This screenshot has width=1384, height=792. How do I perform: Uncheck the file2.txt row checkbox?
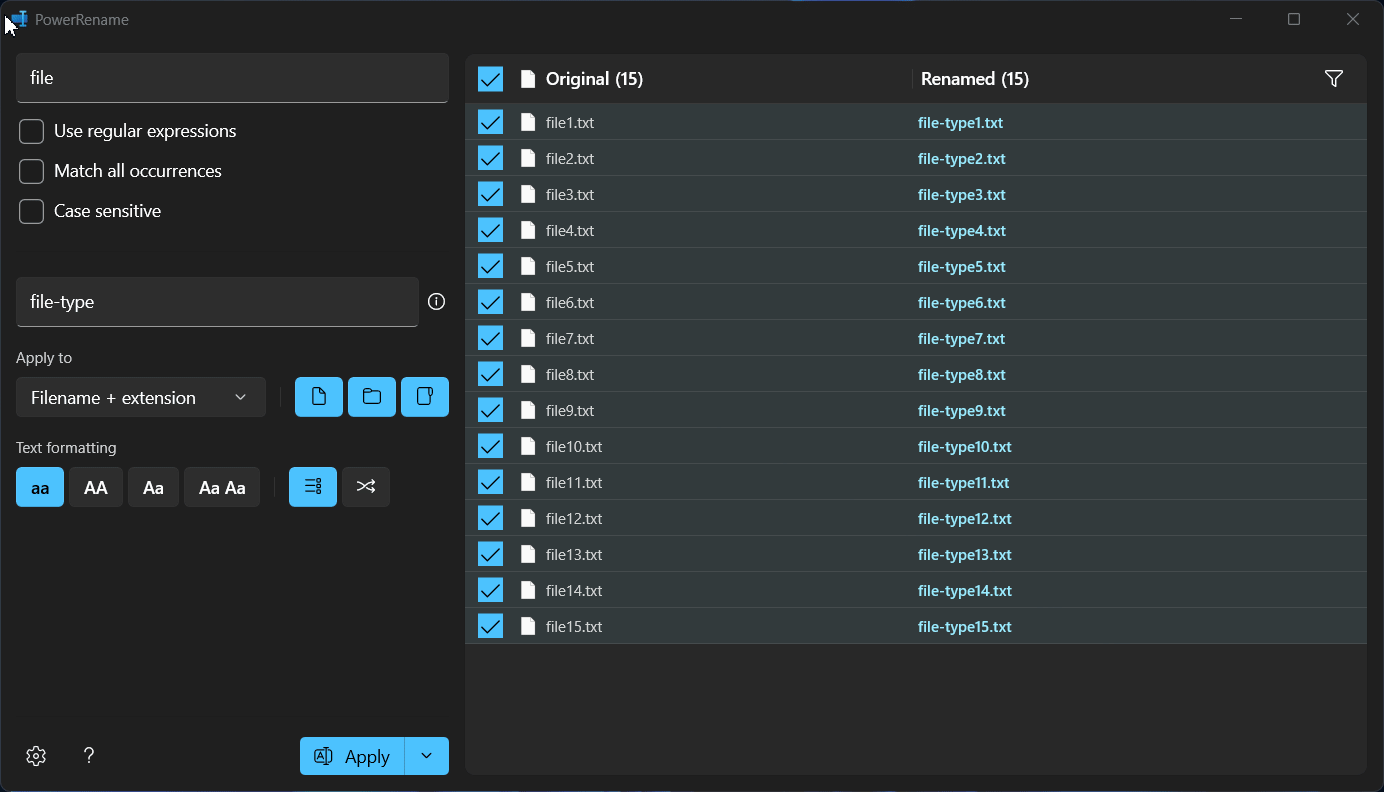490,158
